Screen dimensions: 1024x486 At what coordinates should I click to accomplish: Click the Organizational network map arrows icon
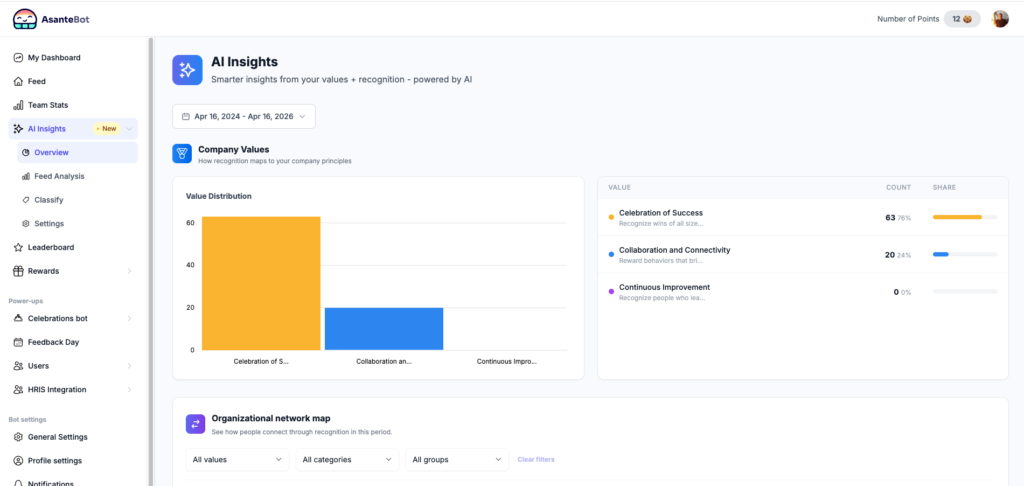[x=196, y=424]
